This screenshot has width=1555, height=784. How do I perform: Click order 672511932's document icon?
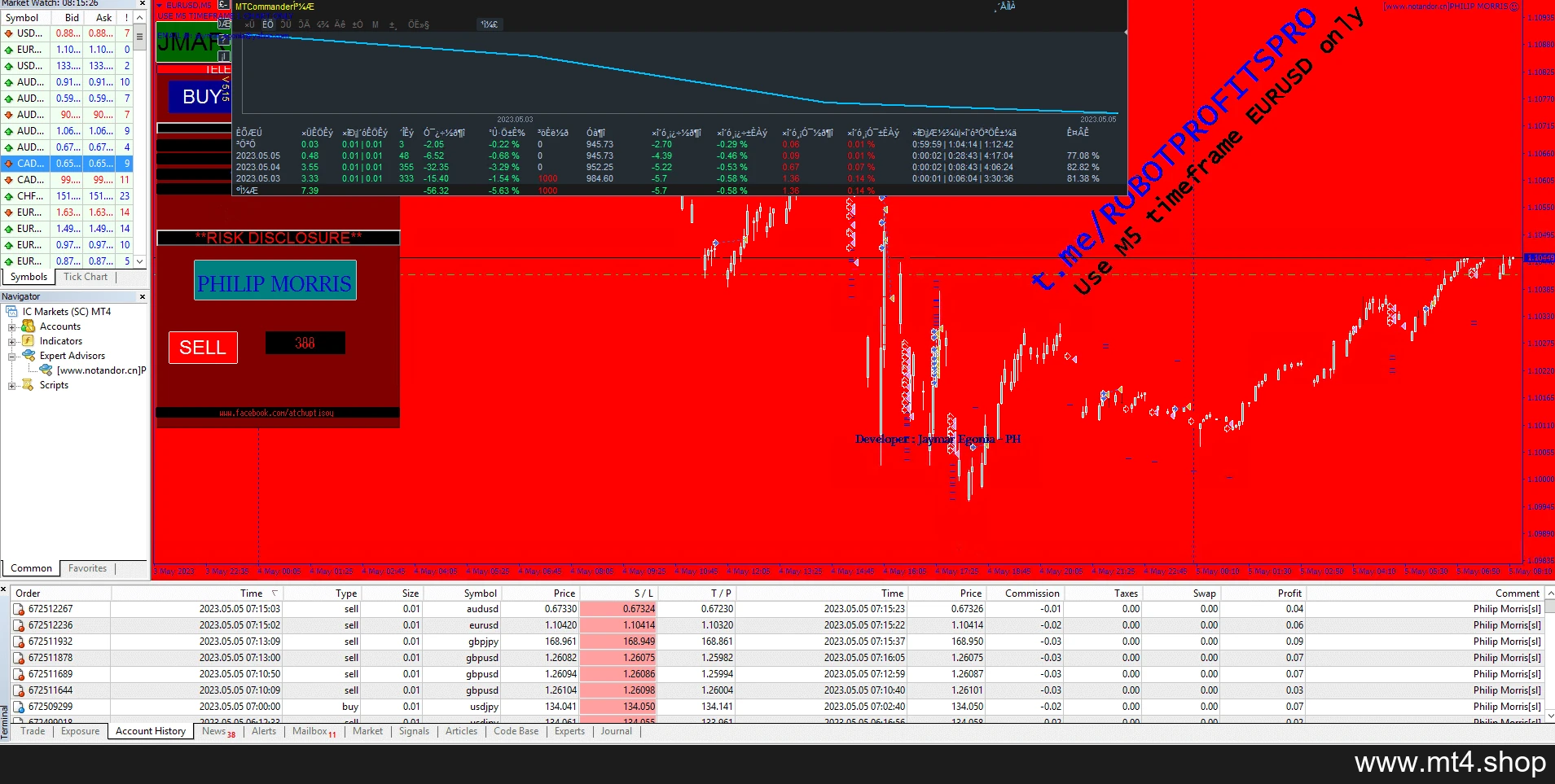tap(19, 642)
